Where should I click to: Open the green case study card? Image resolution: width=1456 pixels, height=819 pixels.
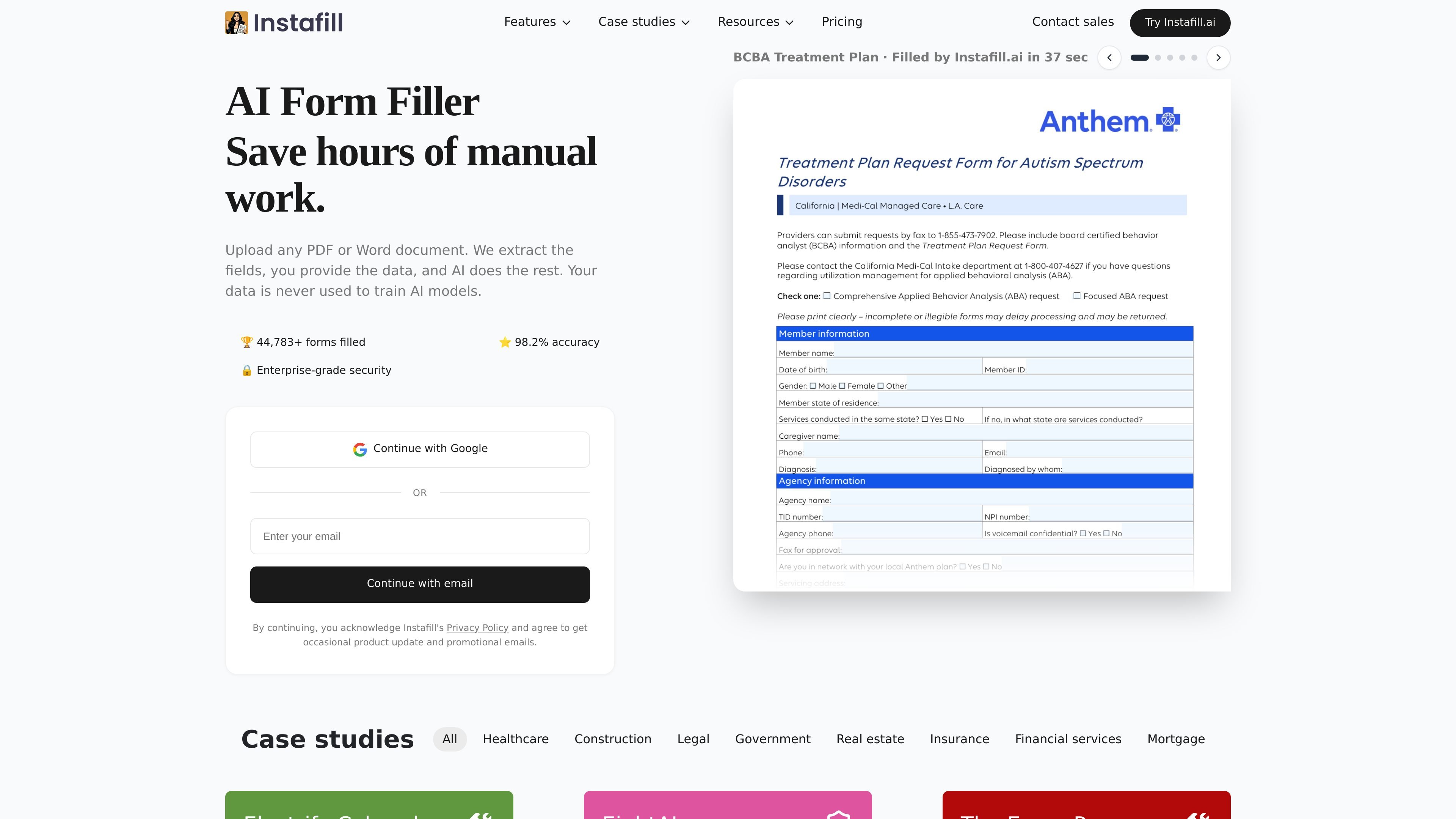pos(369,805)
